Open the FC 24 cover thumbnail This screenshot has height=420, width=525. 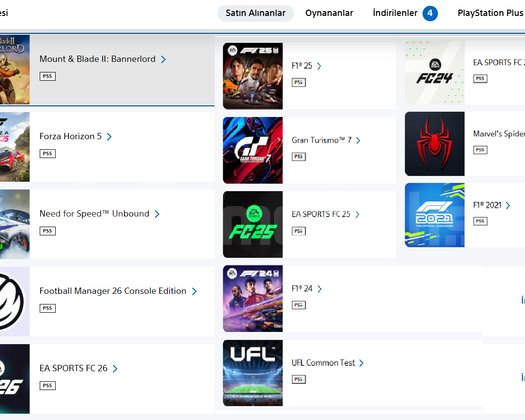click(435, 73)
